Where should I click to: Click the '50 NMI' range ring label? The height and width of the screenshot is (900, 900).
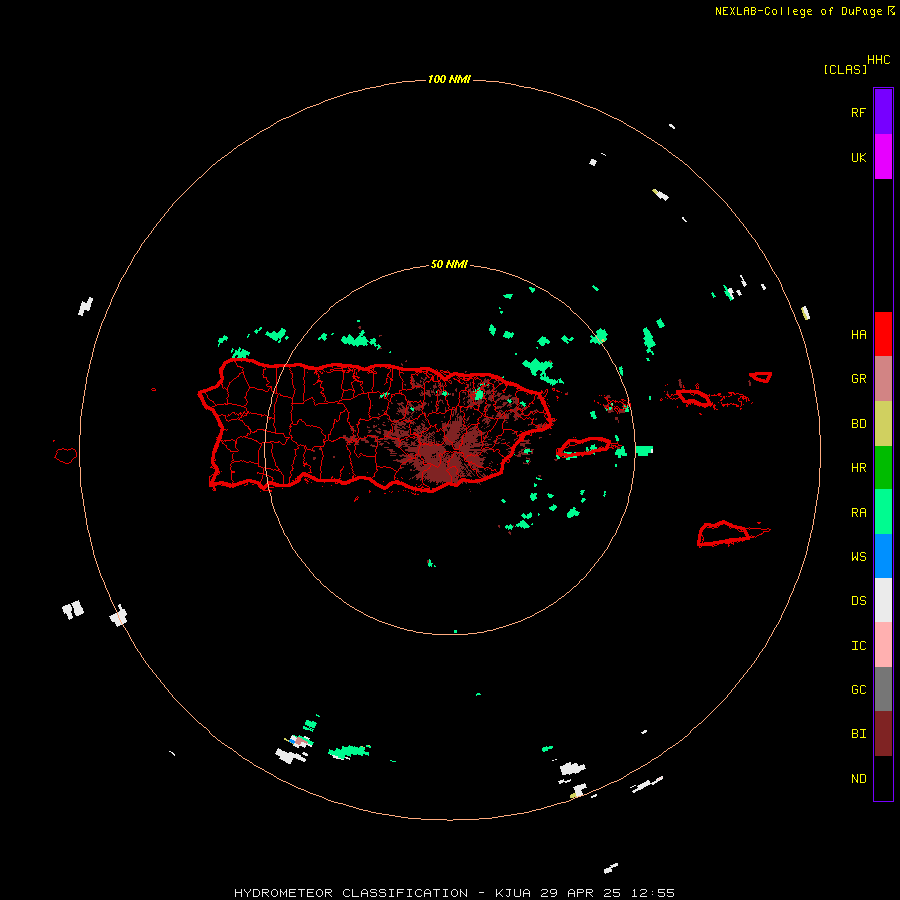click(449, 265)
